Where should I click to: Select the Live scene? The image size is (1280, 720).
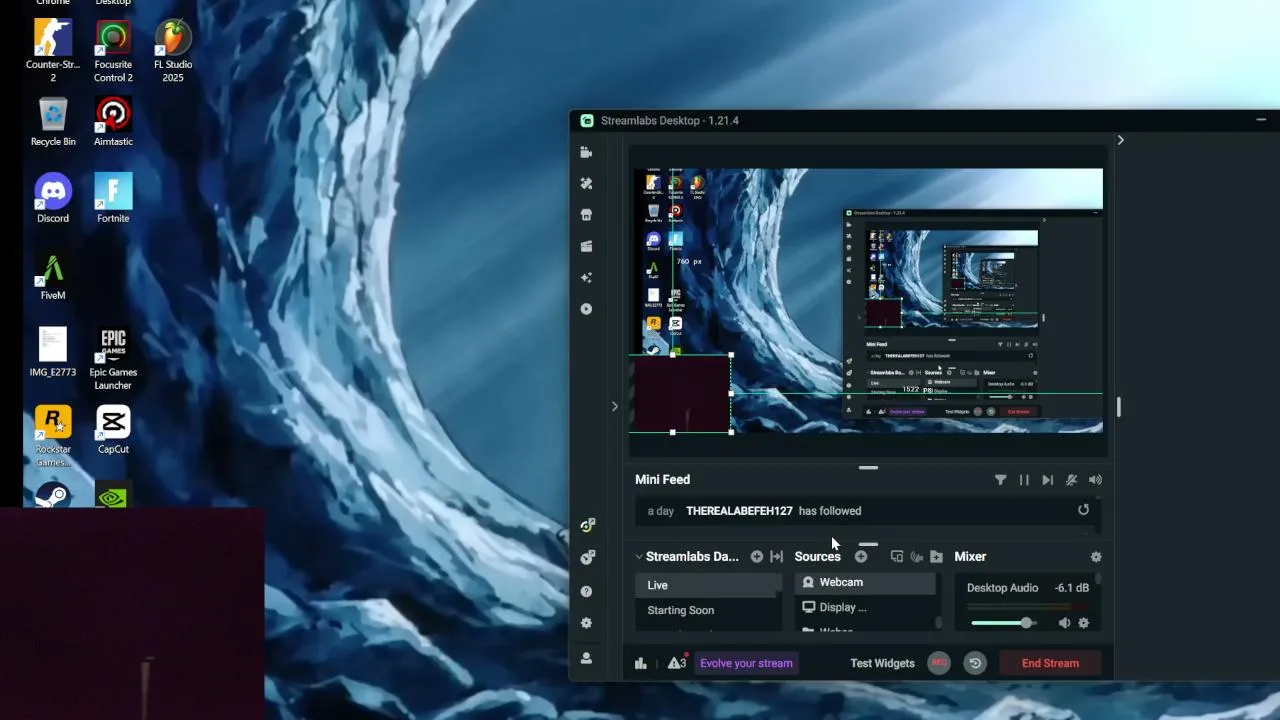point(708,585)
